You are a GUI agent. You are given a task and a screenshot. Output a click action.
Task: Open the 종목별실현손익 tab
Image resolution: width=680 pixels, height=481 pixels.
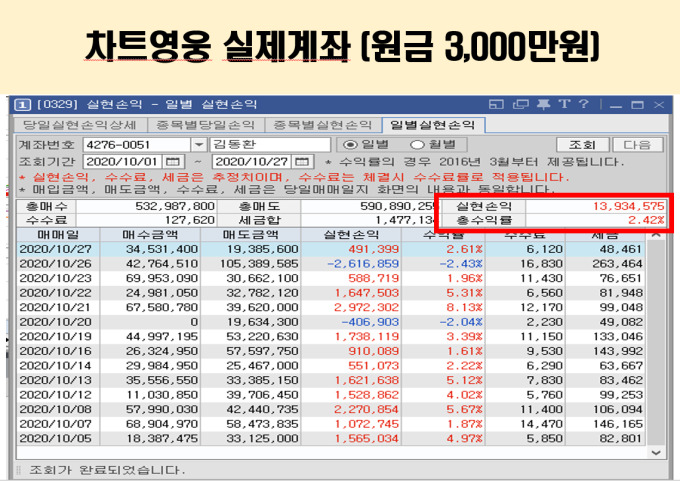pyautogui.click(x=324, y=125)
